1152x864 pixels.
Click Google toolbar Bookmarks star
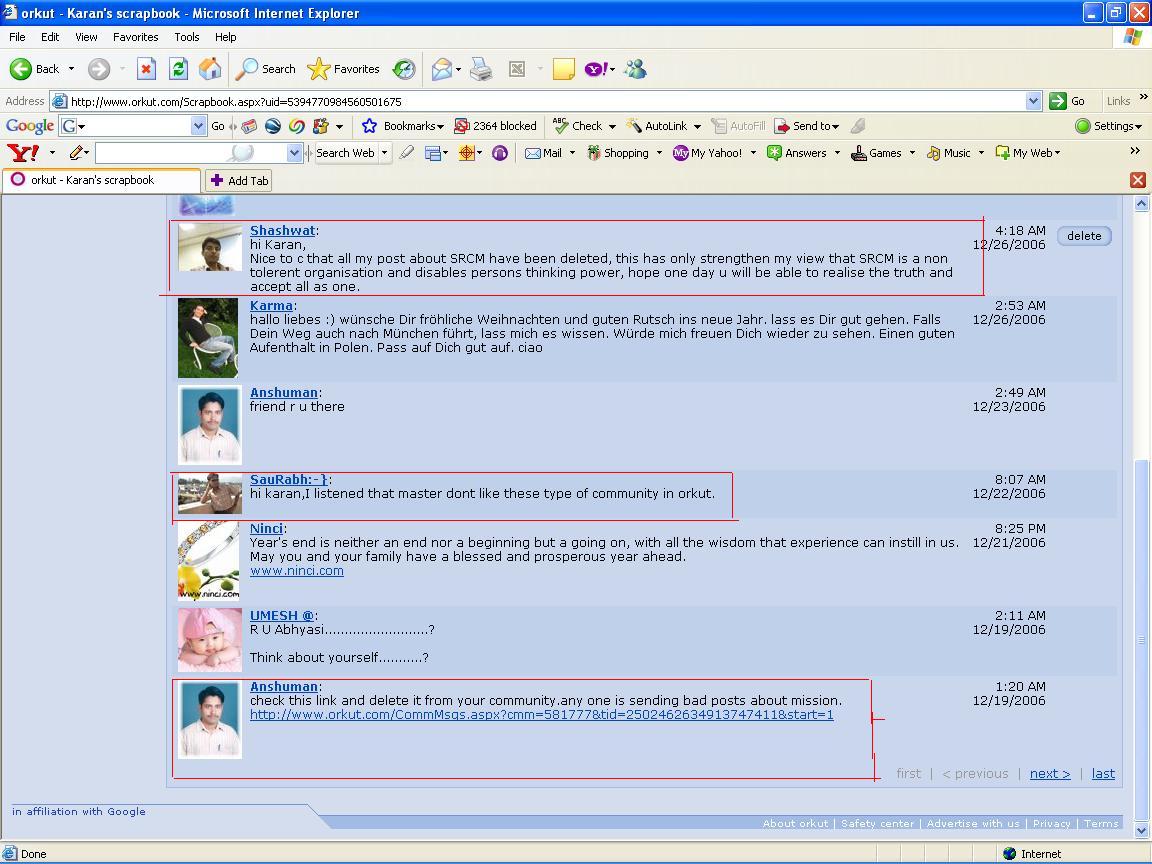click(x=403, y=126)
